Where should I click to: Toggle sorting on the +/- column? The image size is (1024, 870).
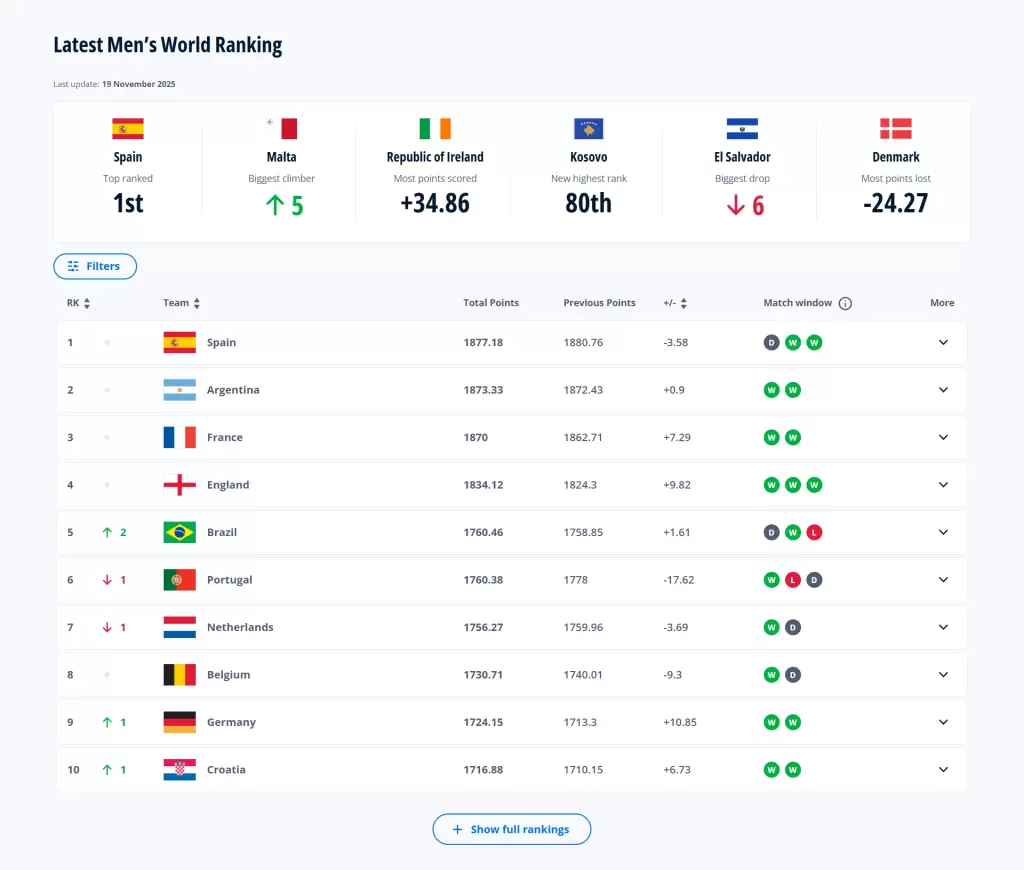pos(682,303)
